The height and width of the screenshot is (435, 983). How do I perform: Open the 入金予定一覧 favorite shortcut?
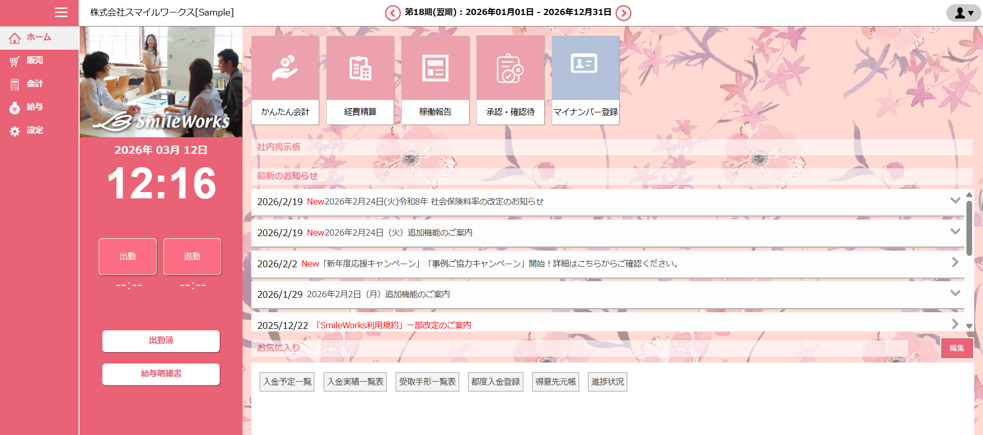287,382
